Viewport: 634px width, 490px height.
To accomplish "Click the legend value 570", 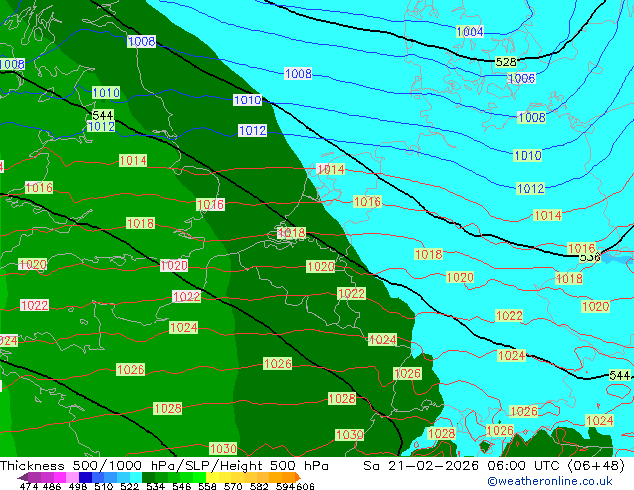I will (x=233, y=486).
